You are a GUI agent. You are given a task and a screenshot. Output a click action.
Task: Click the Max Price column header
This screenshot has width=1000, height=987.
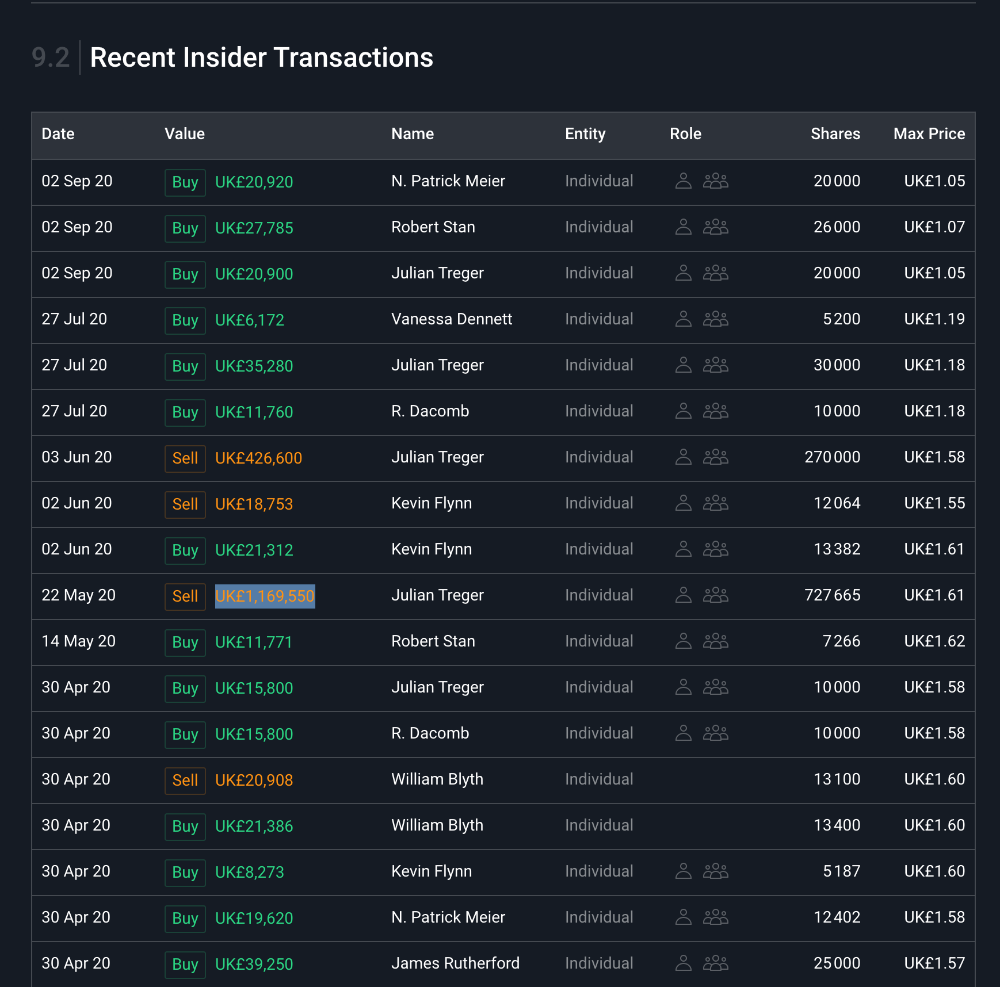pos(929,134)
